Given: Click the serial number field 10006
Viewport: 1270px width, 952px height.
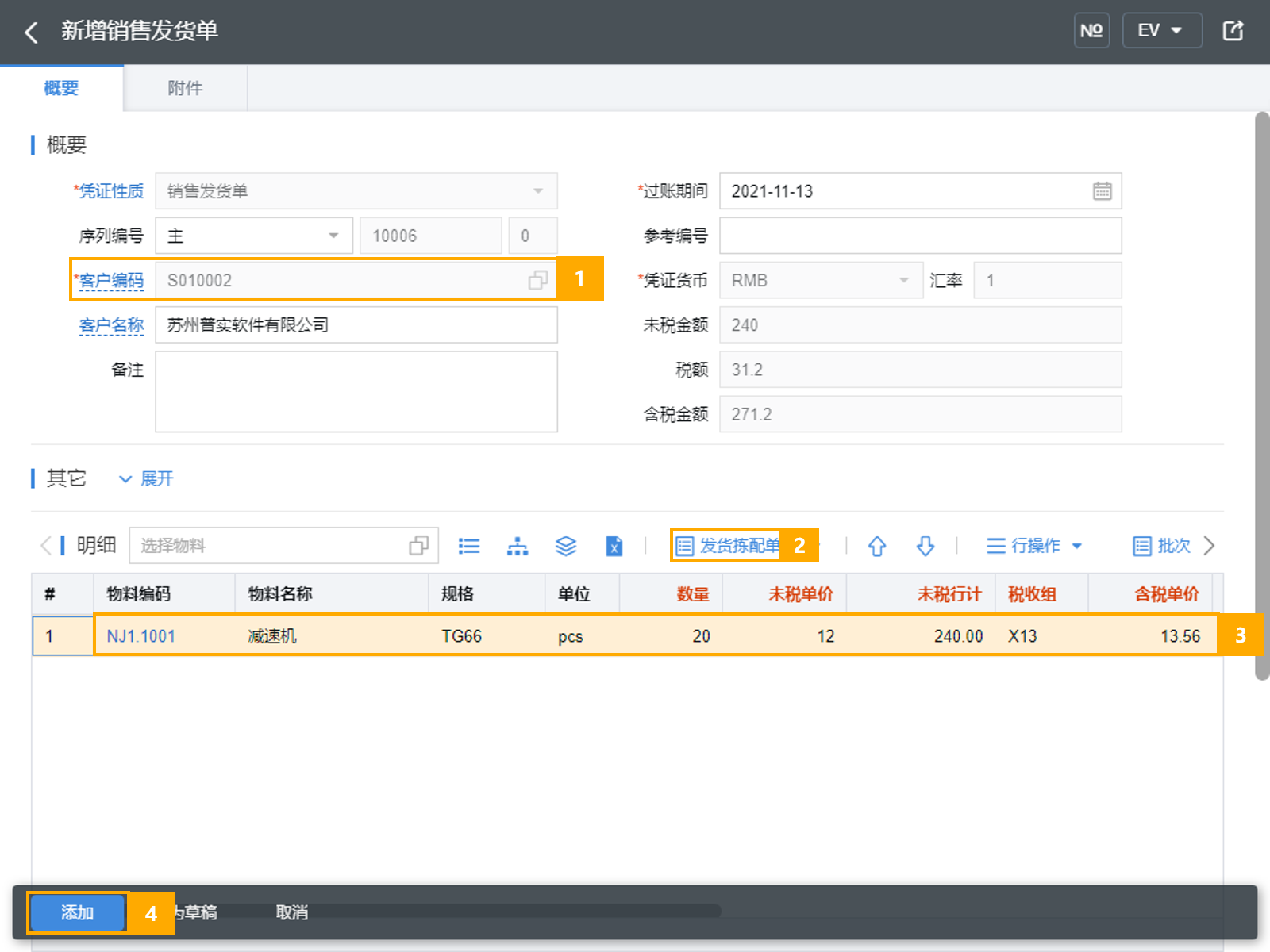Looking at the screenshot, I should [x=431, y=236].
